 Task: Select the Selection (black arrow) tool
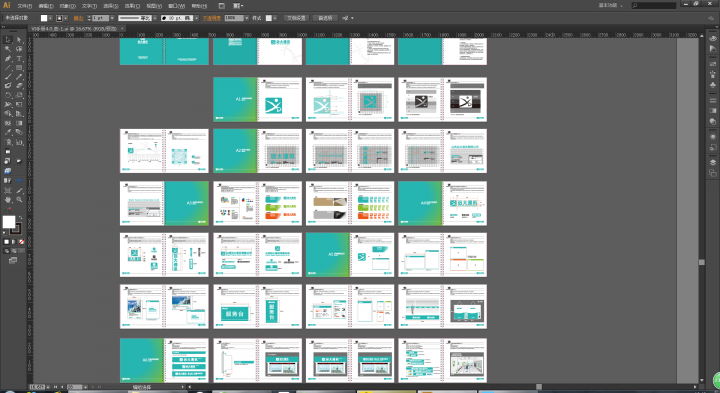pos(8,40)
